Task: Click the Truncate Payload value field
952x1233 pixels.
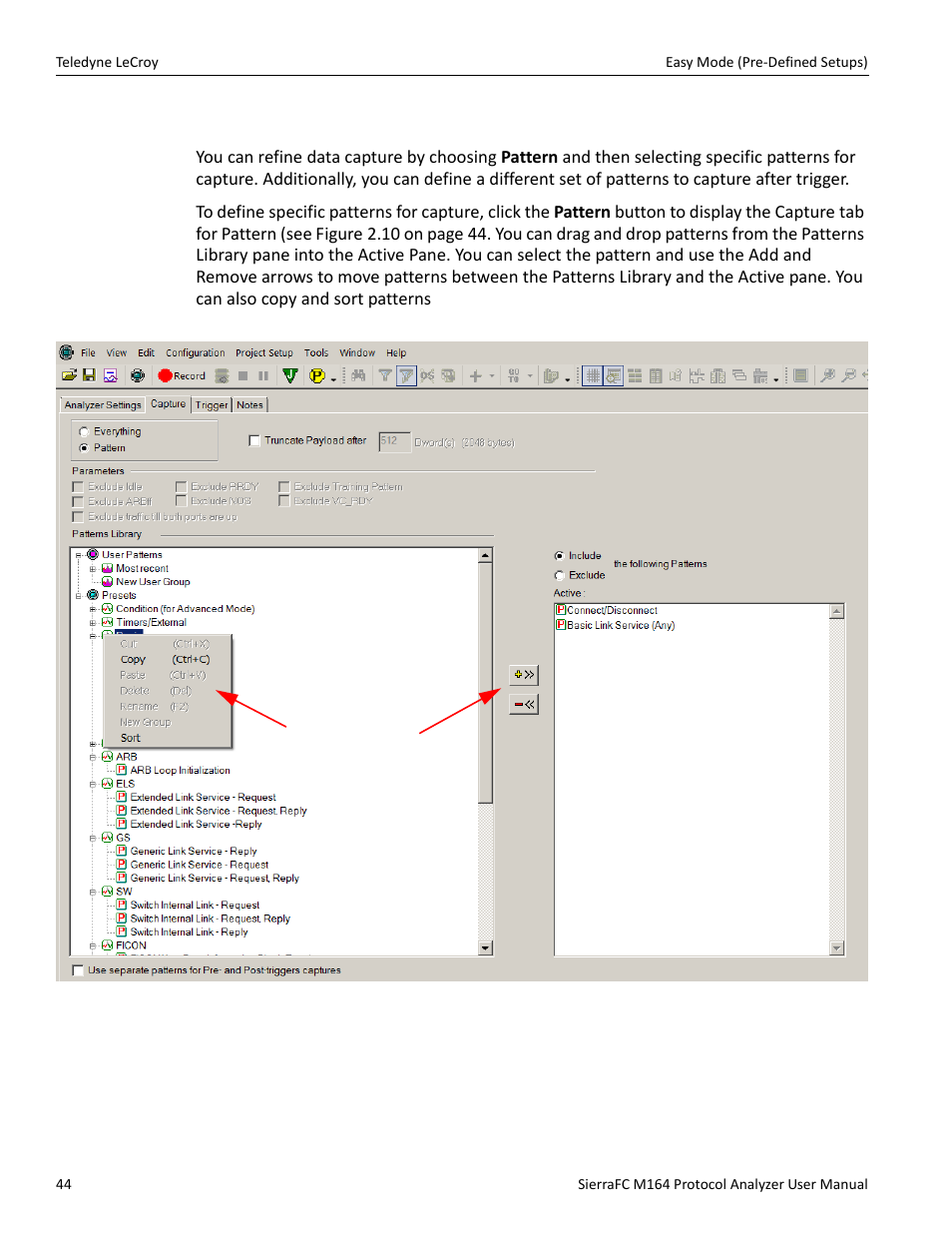Action: pos(394,441)
